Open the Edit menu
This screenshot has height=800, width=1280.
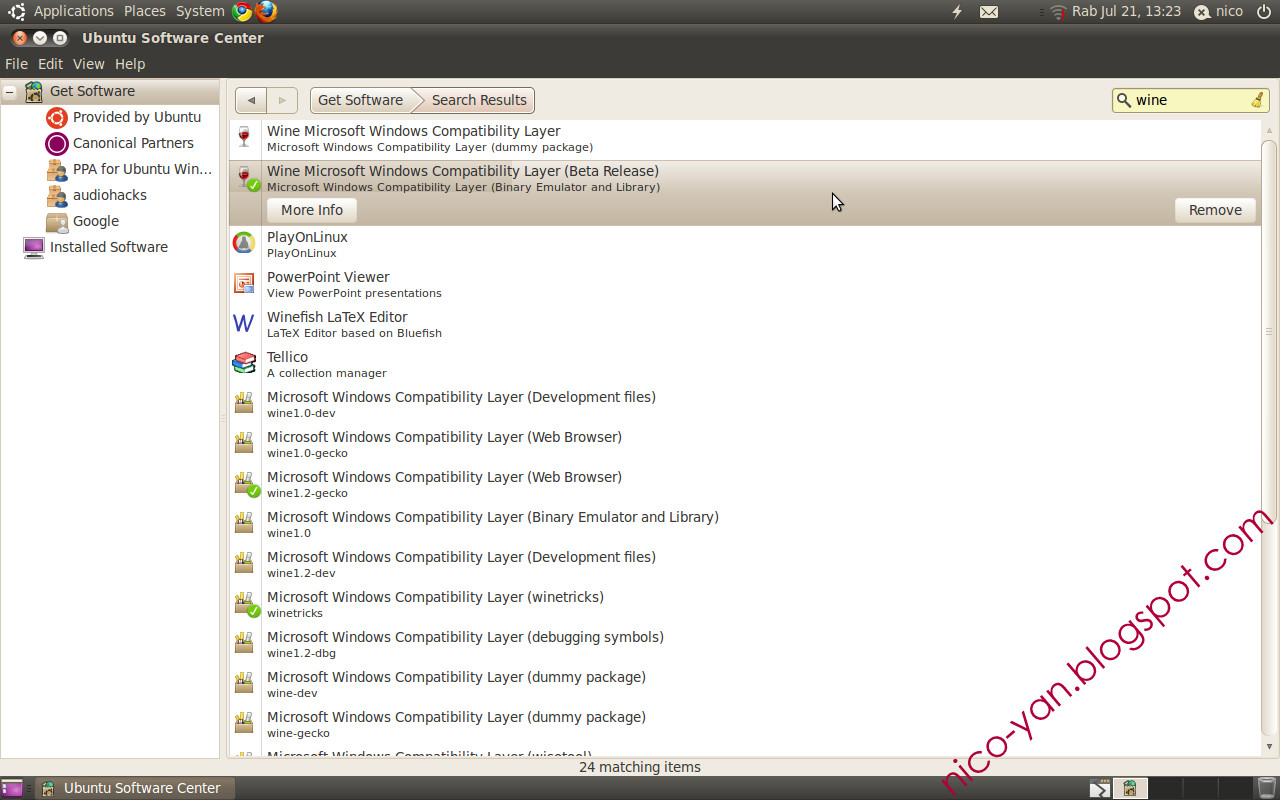tap(50, 64)
